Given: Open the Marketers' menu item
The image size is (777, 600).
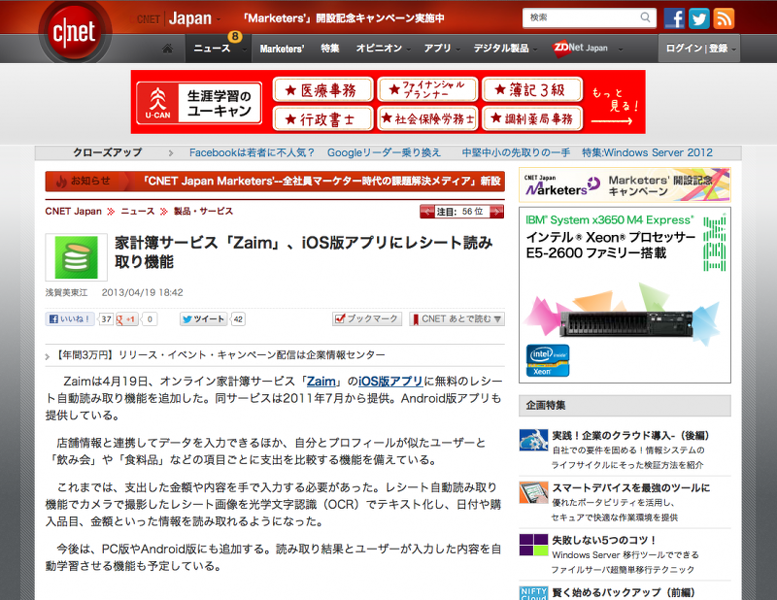Looking at the screenshot, I should [x=282, y=49].
